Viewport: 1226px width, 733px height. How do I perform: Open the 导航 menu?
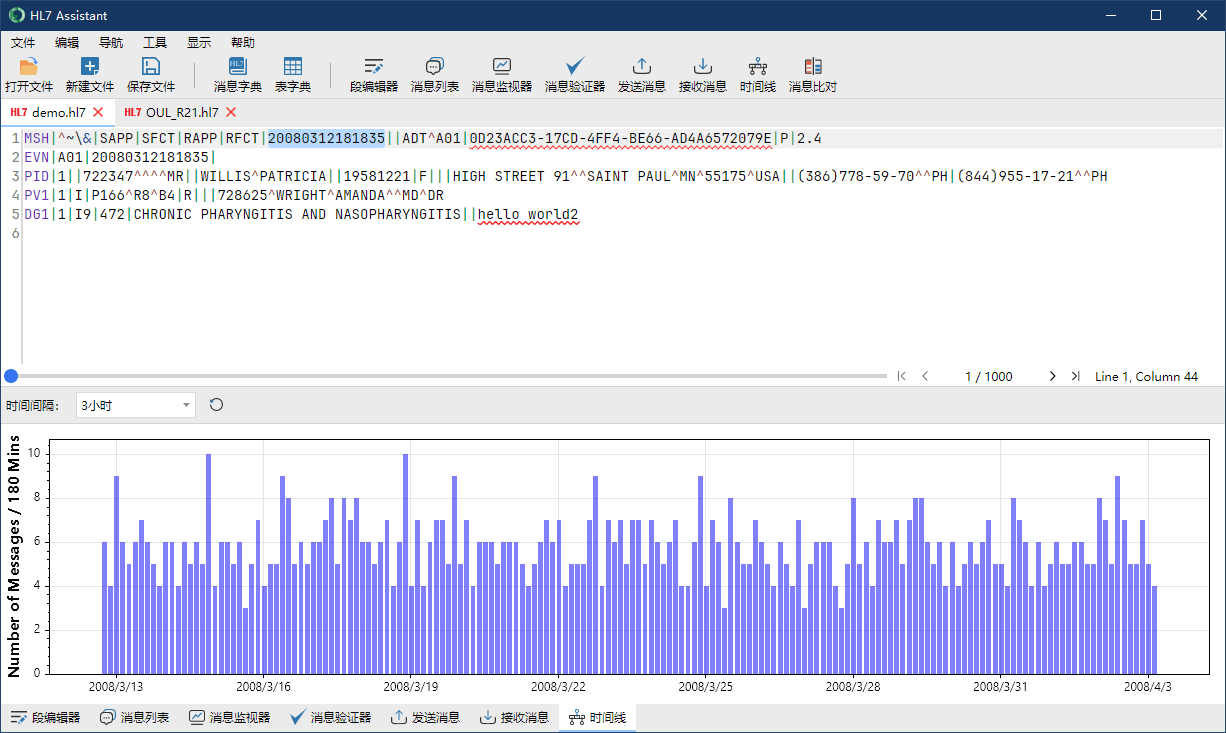coord(111,43)
